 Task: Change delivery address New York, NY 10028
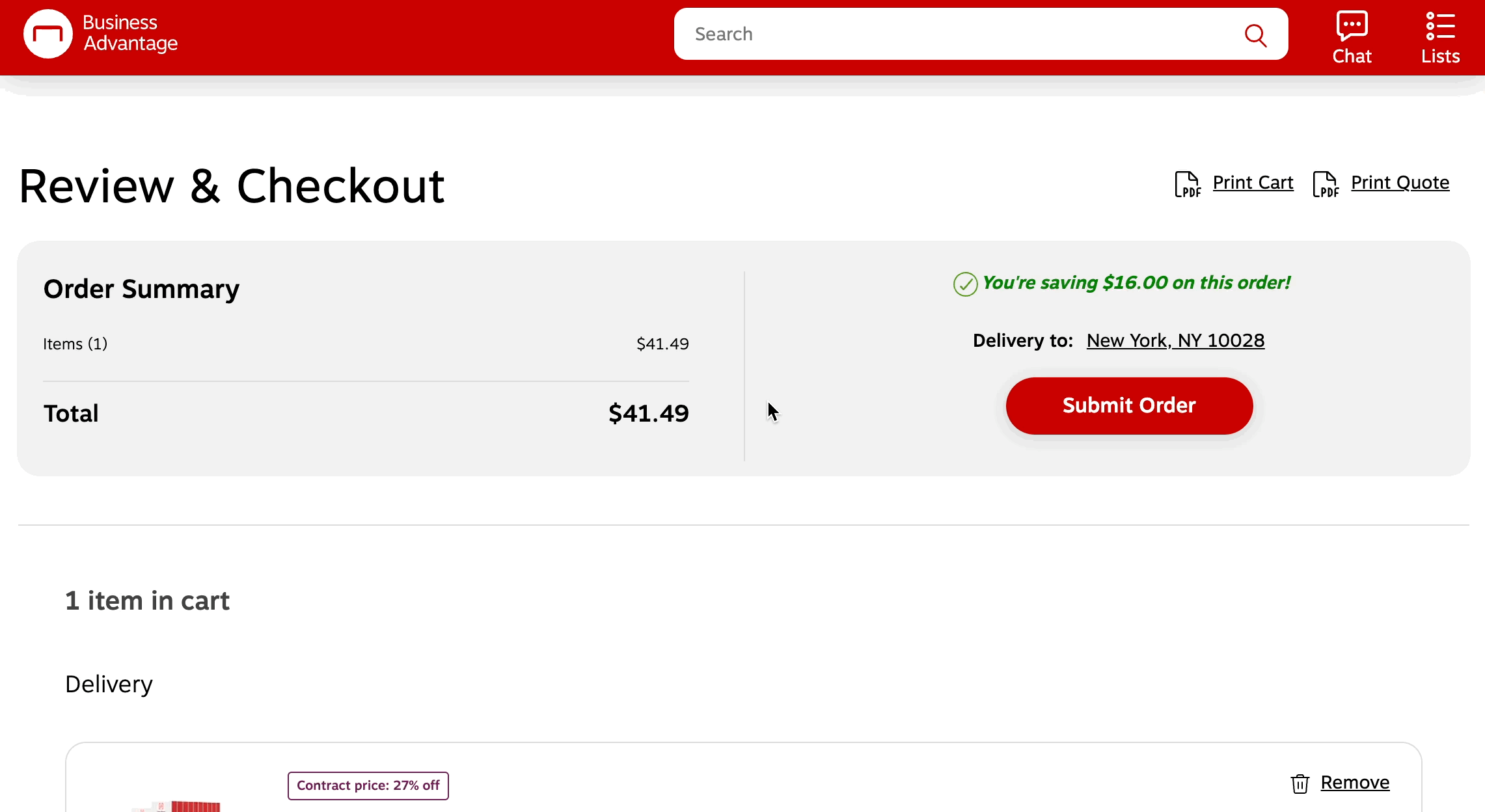(1175, 341)
